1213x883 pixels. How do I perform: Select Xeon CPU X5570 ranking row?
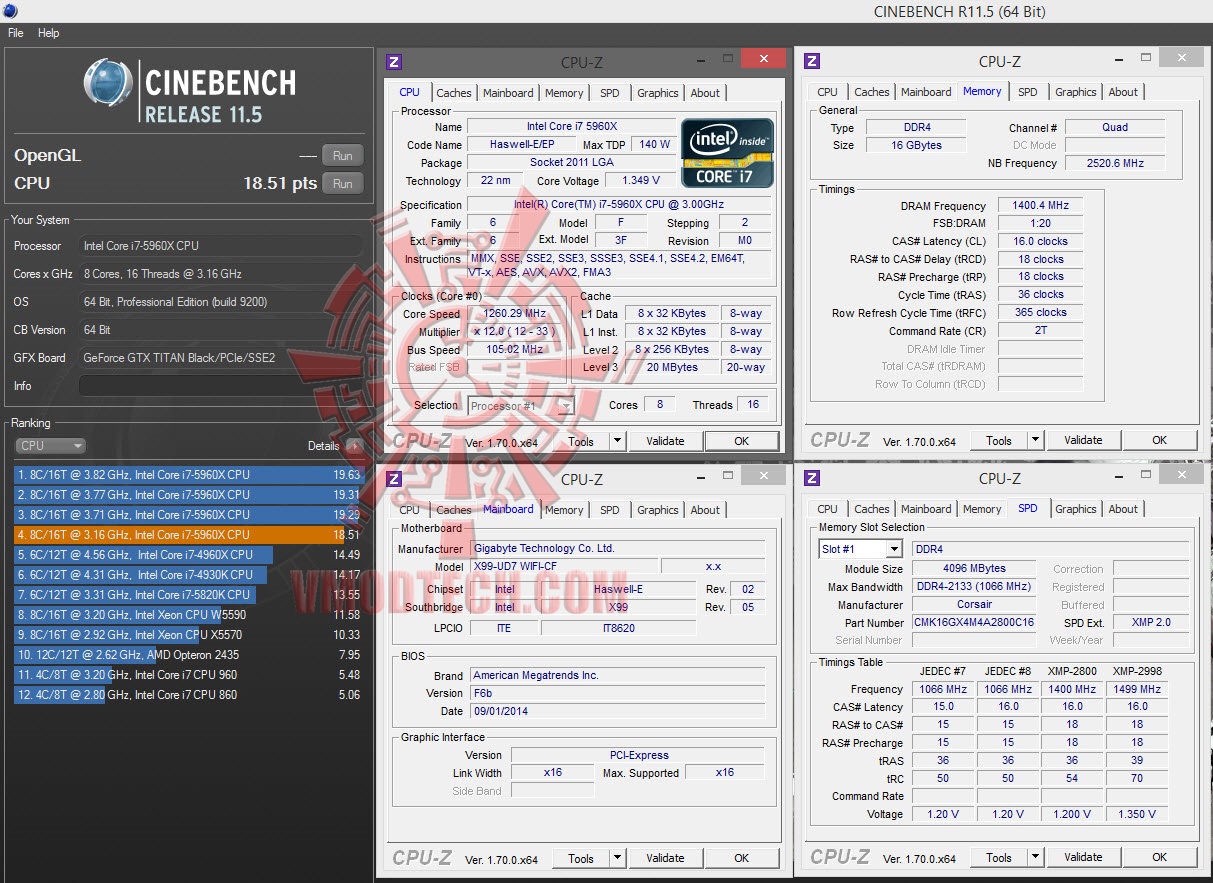(188, 635)
